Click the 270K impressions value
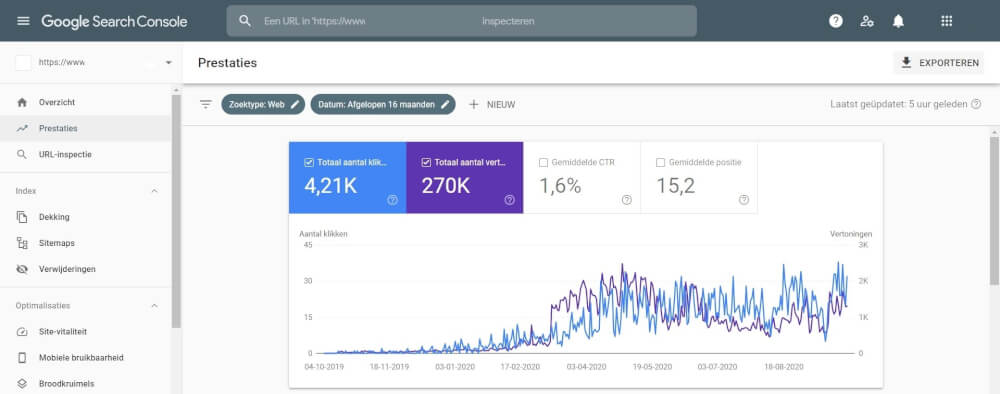This screenshot has height=394, width=1000. [x=446, y=186]
